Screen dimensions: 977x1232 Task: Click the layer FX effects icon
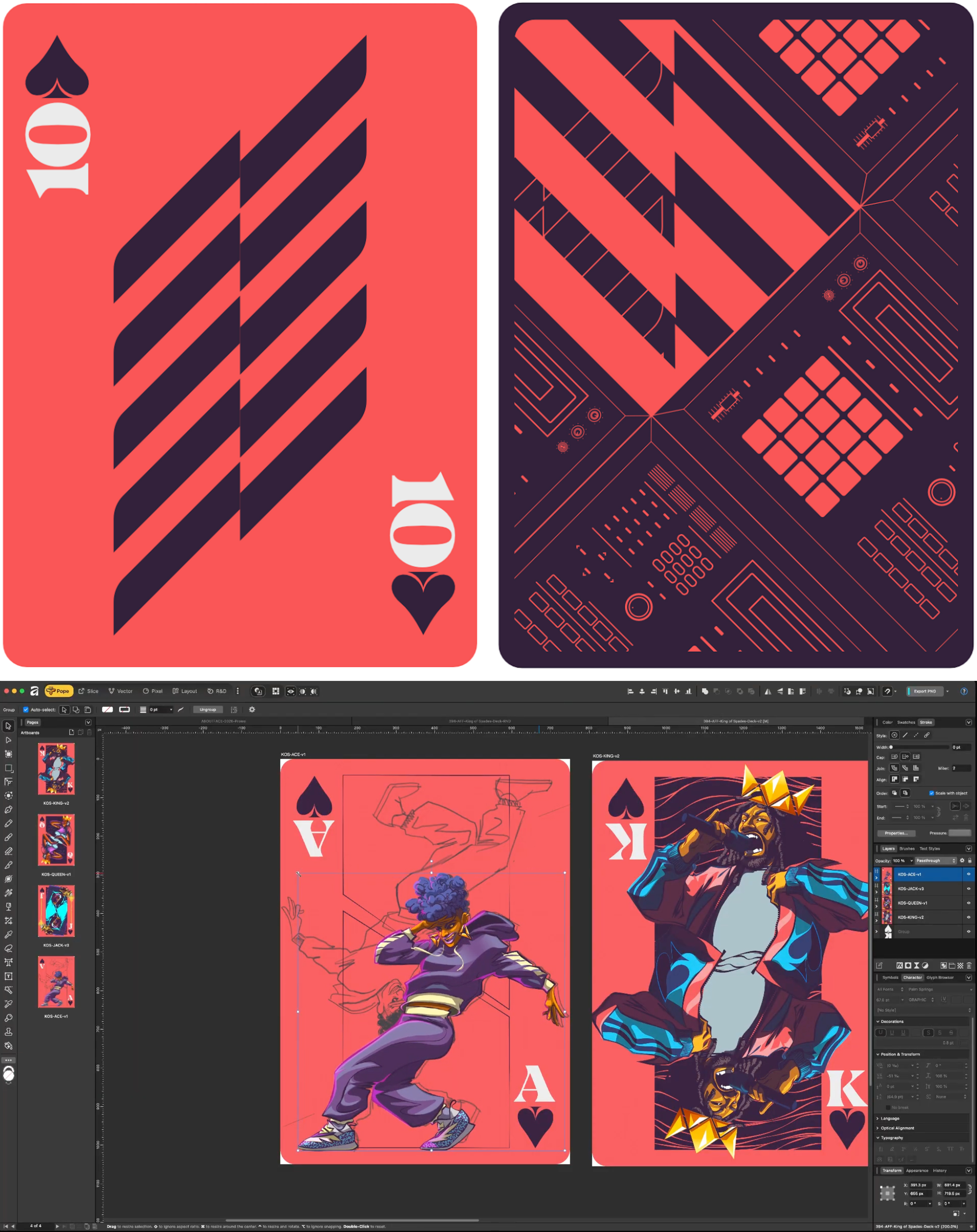point(900,966)
